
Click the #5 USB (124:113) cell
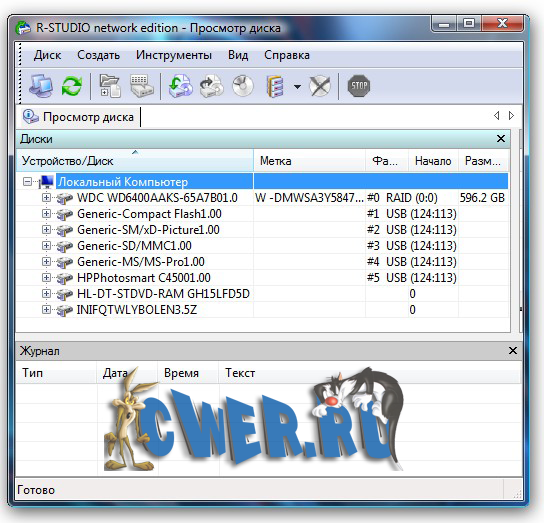pyautogui.click(x=411, y=277)
